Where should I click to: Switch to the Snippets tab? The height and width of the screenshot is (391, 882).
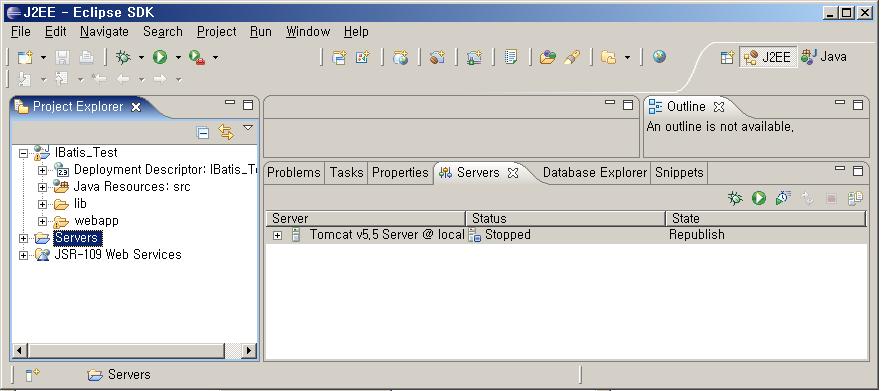679,173
